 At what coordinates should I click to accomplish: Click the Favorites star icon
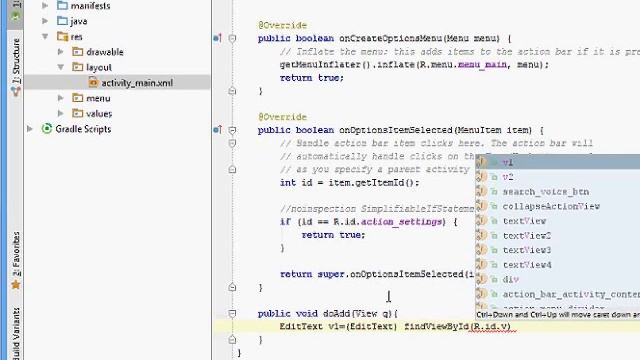click(x=16, y=284)
